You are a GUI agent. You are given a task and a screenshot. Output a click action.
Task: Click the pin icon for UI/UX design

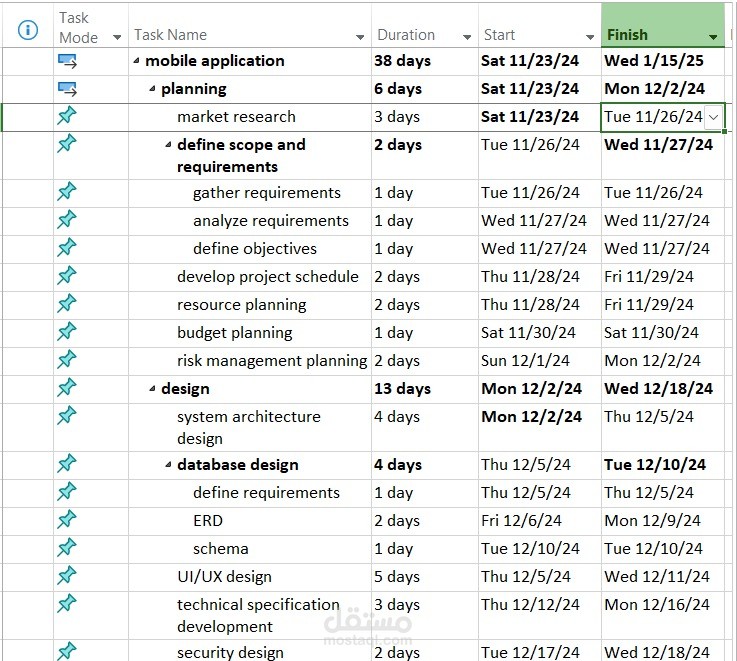67,575
